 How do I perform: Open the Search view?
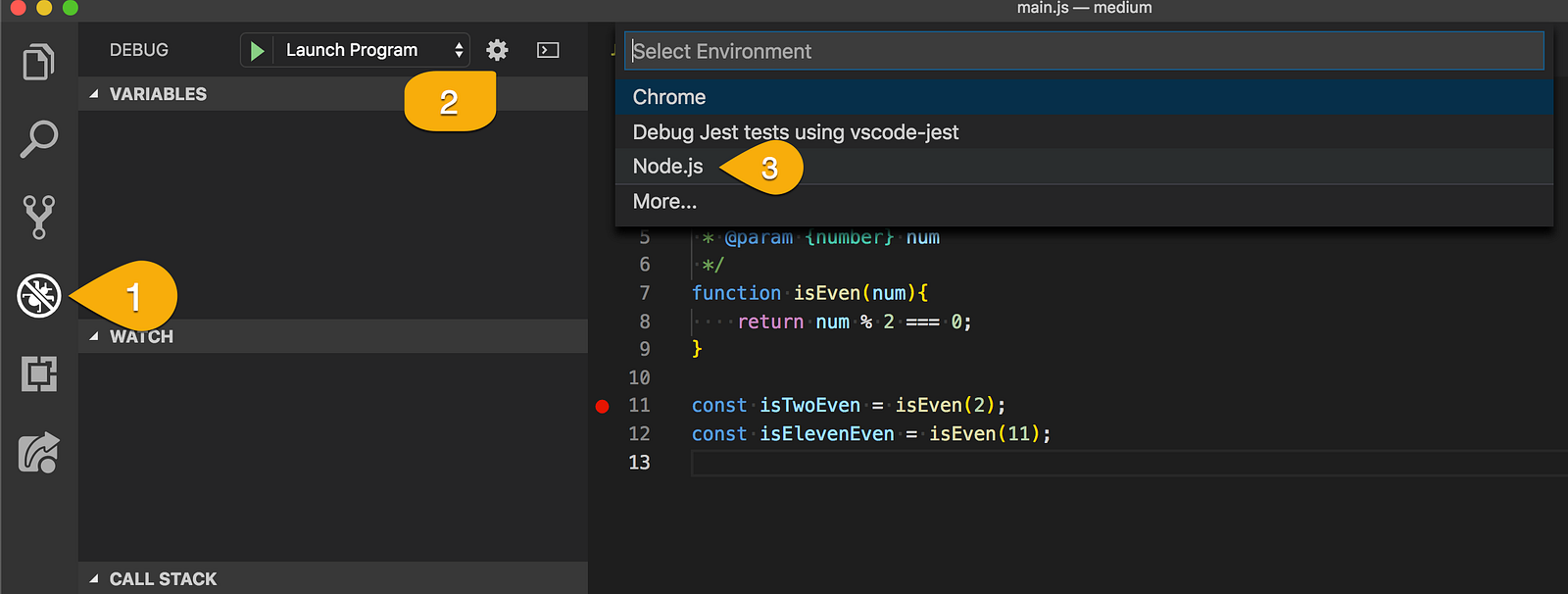coord(38,139)
